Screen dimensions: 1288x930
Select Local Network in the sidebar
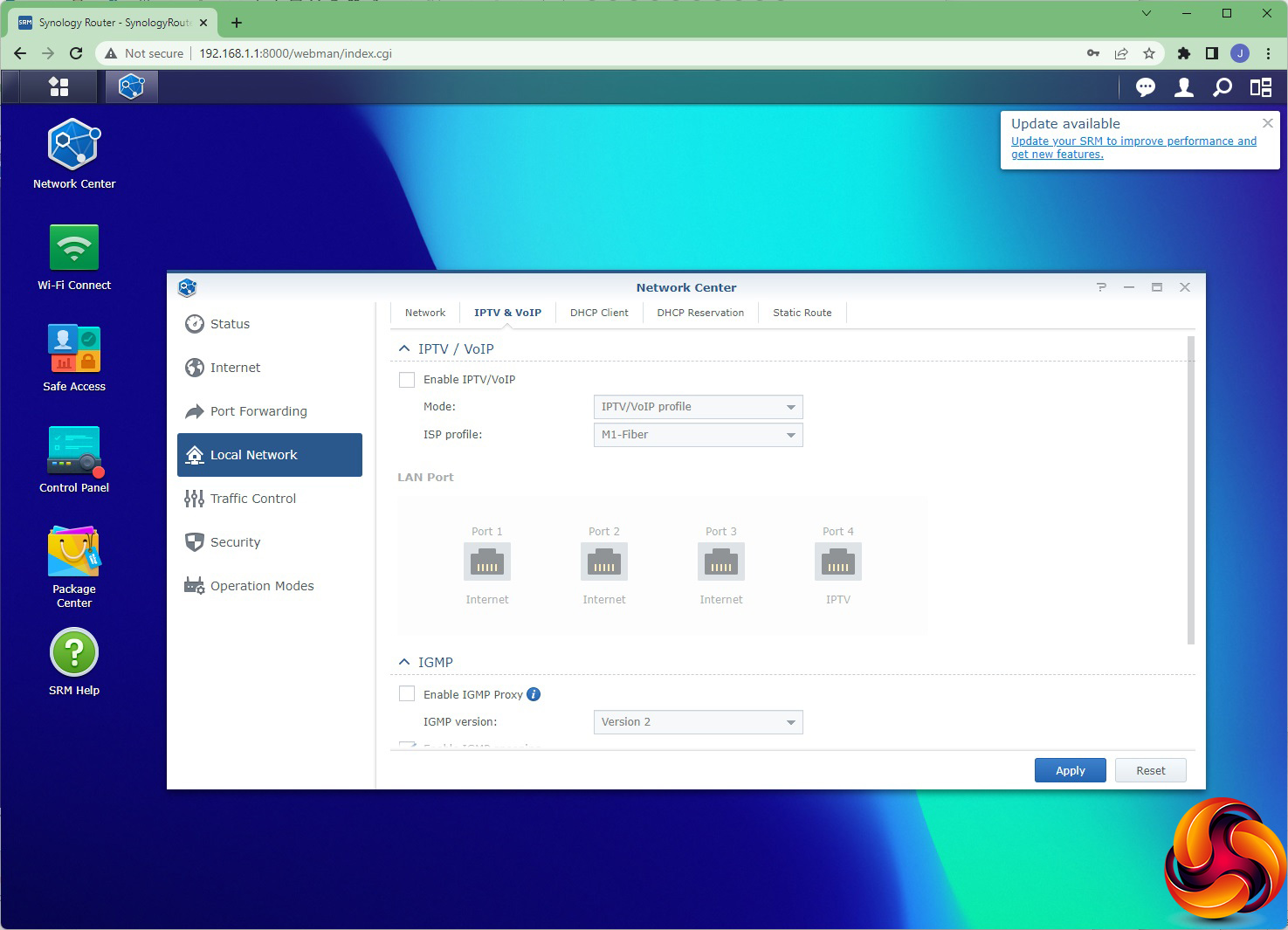coord(270,455)
